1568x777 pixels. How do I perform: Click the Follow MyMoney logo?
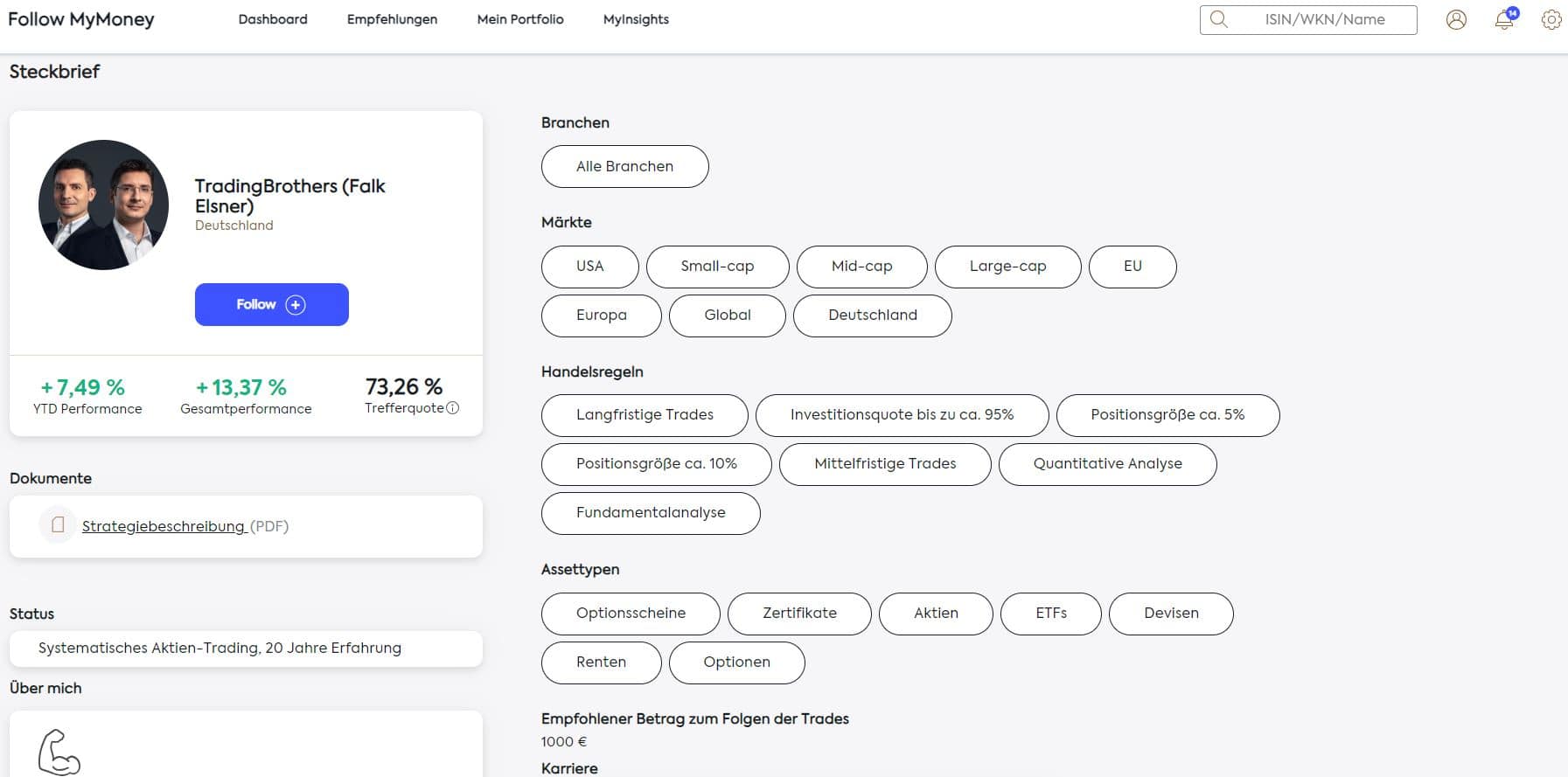pyautogui.click(x=81, y=19)
